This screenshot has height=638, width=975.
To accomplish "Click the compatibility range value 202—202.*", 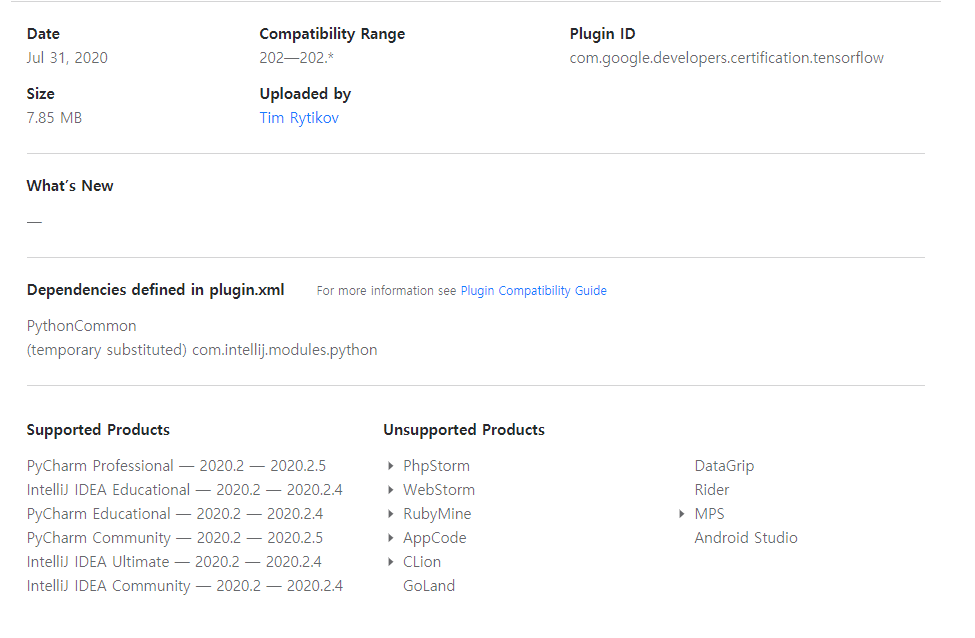I will [297, 58].
